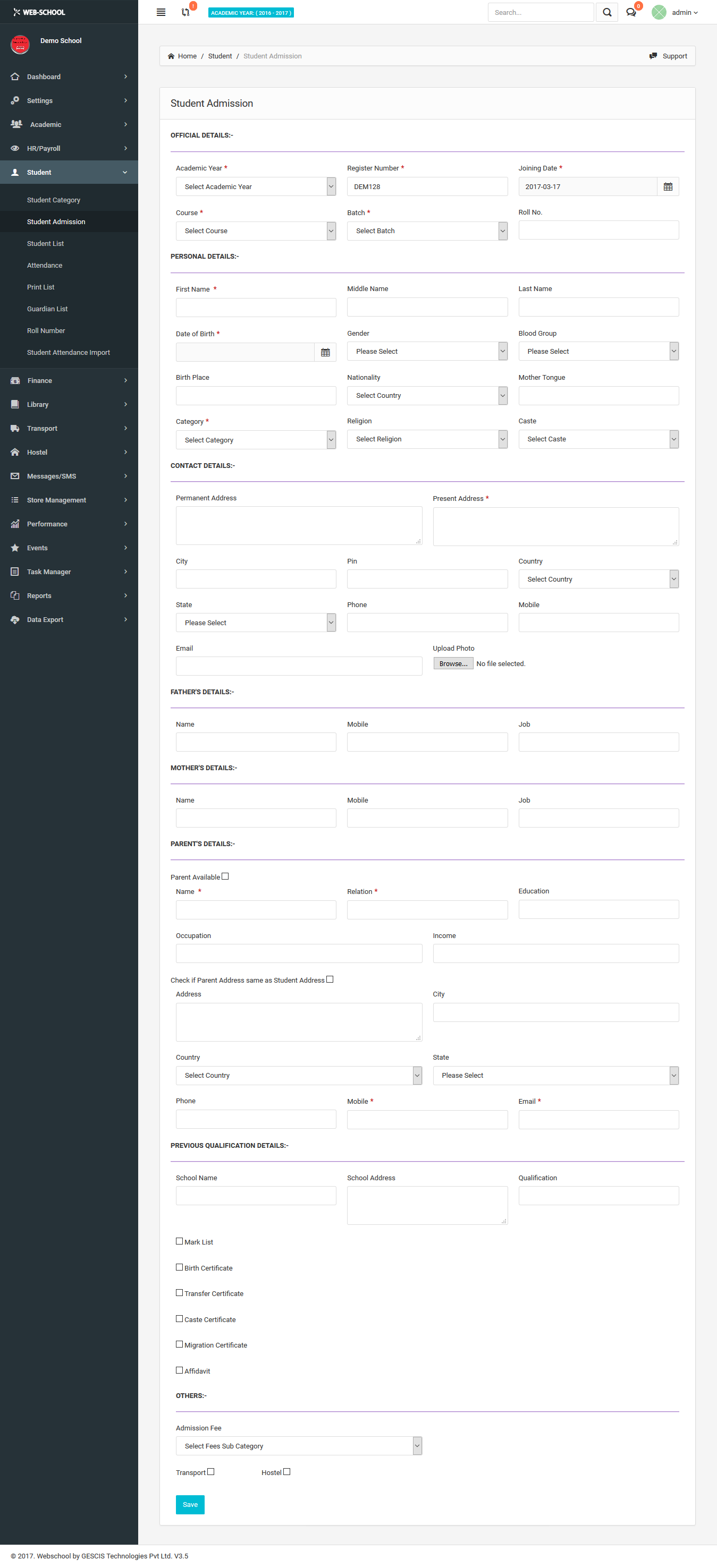Click the Save button

coord(190,1504)
